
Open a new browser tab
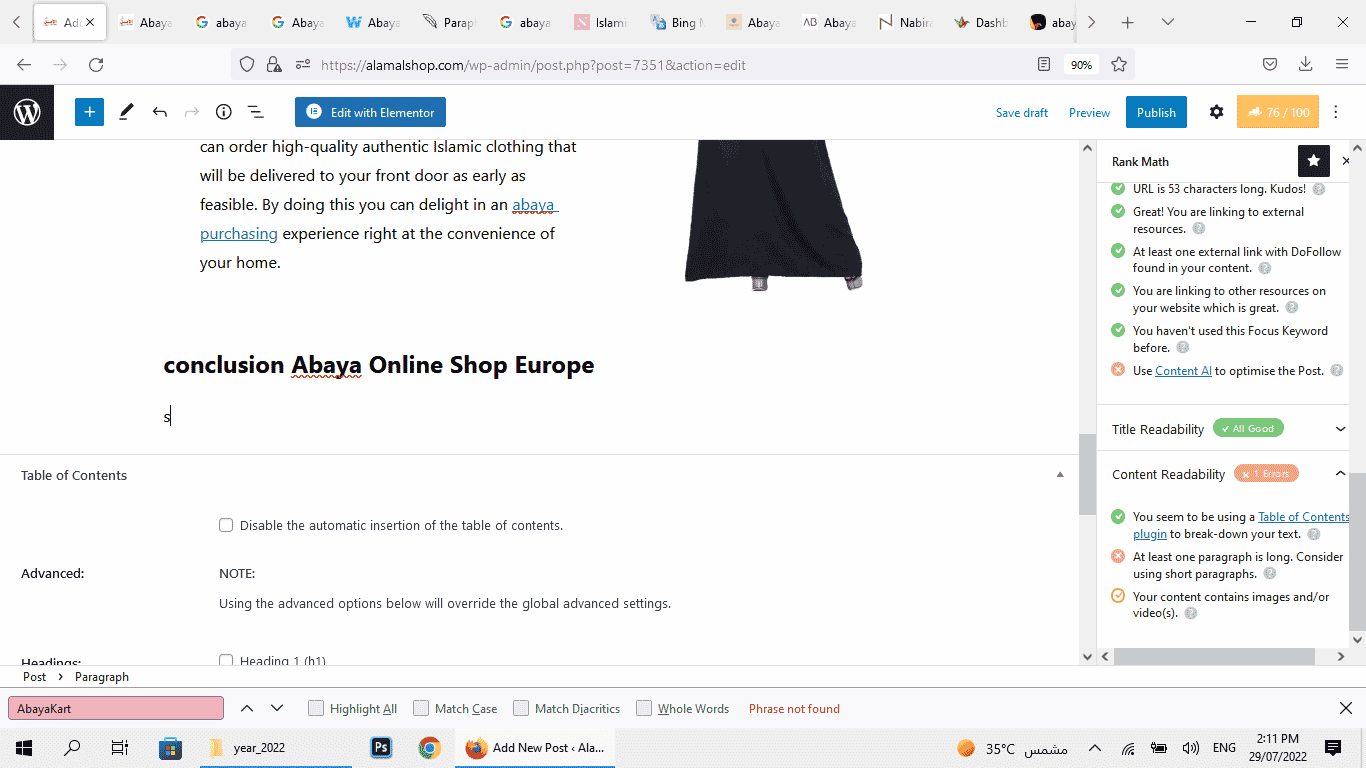coord(1127,22)
